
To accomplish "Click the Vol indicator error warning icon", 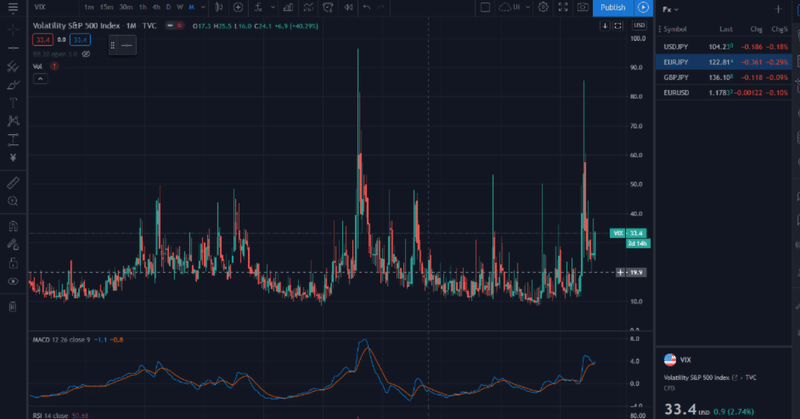I will [x=54, y=66].
